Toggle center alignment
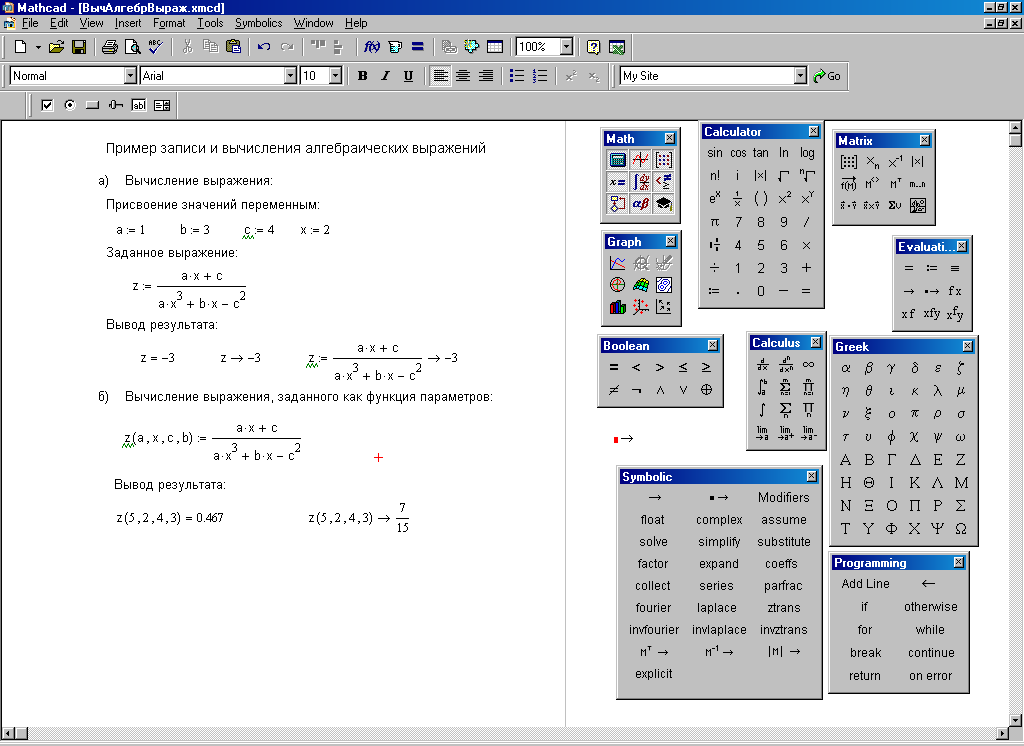The height and width of the screenshot is (746, 1024). tap(463, 76)
